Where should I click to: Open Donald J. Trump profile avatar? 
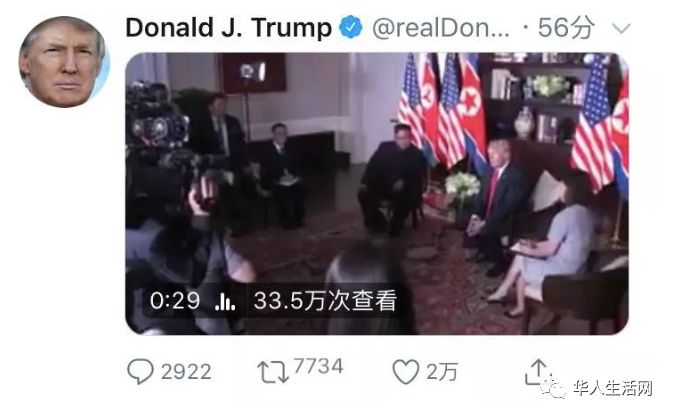point(64,62)
